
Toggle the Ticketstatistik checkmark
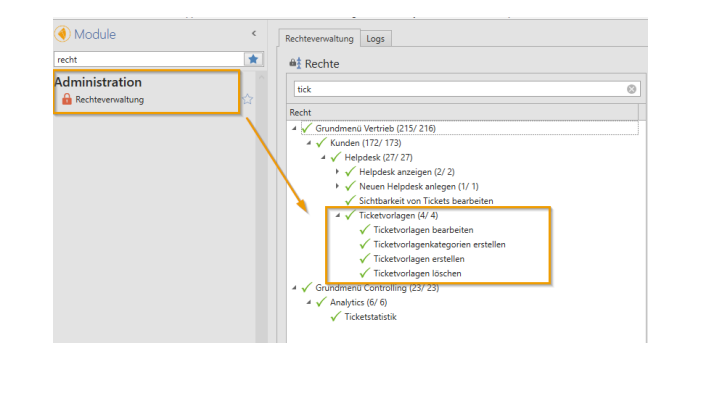tap(336, 317)
